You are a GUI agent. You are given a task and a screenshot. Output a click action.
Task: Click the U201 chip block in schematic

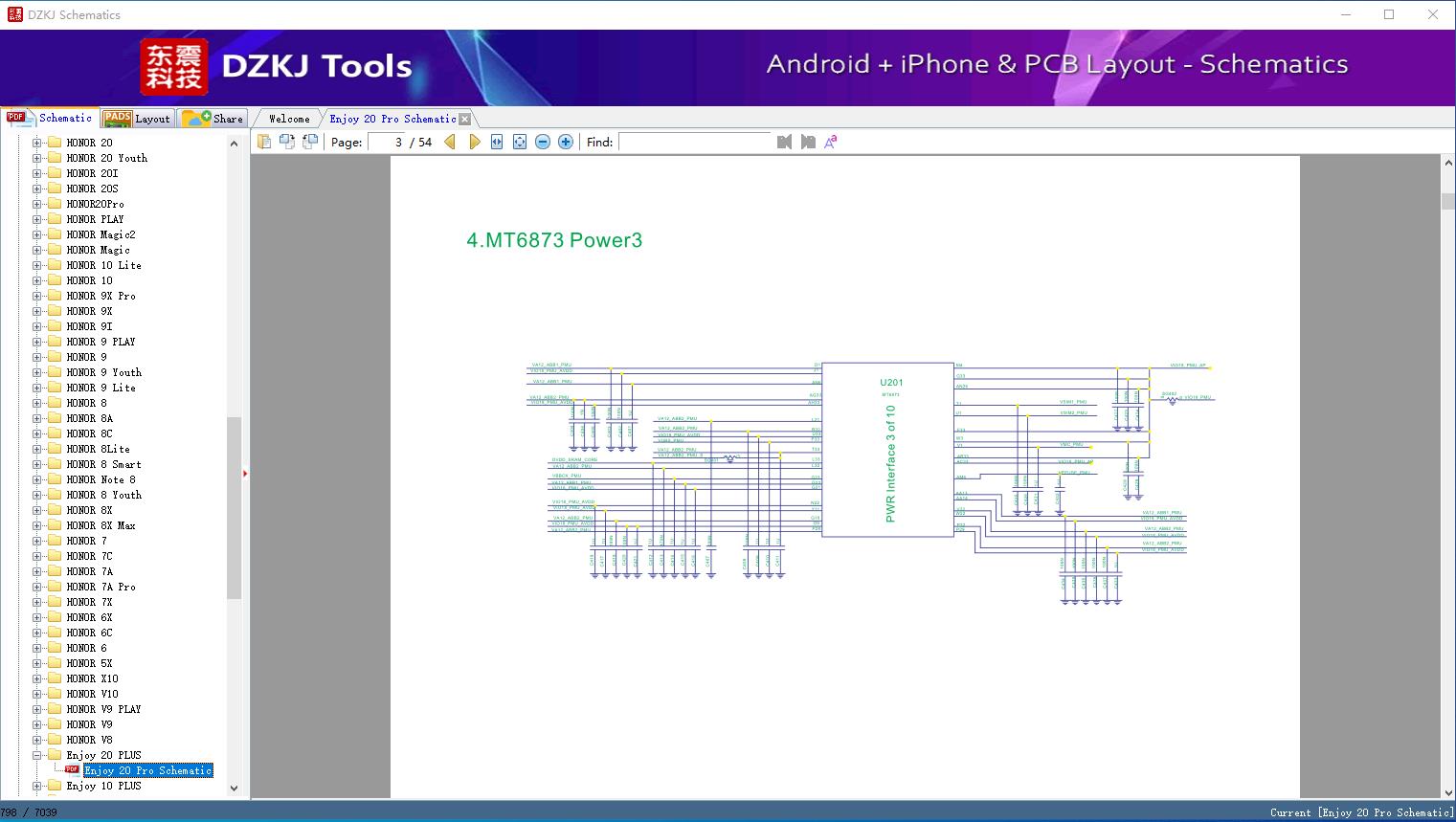[887, 450]
